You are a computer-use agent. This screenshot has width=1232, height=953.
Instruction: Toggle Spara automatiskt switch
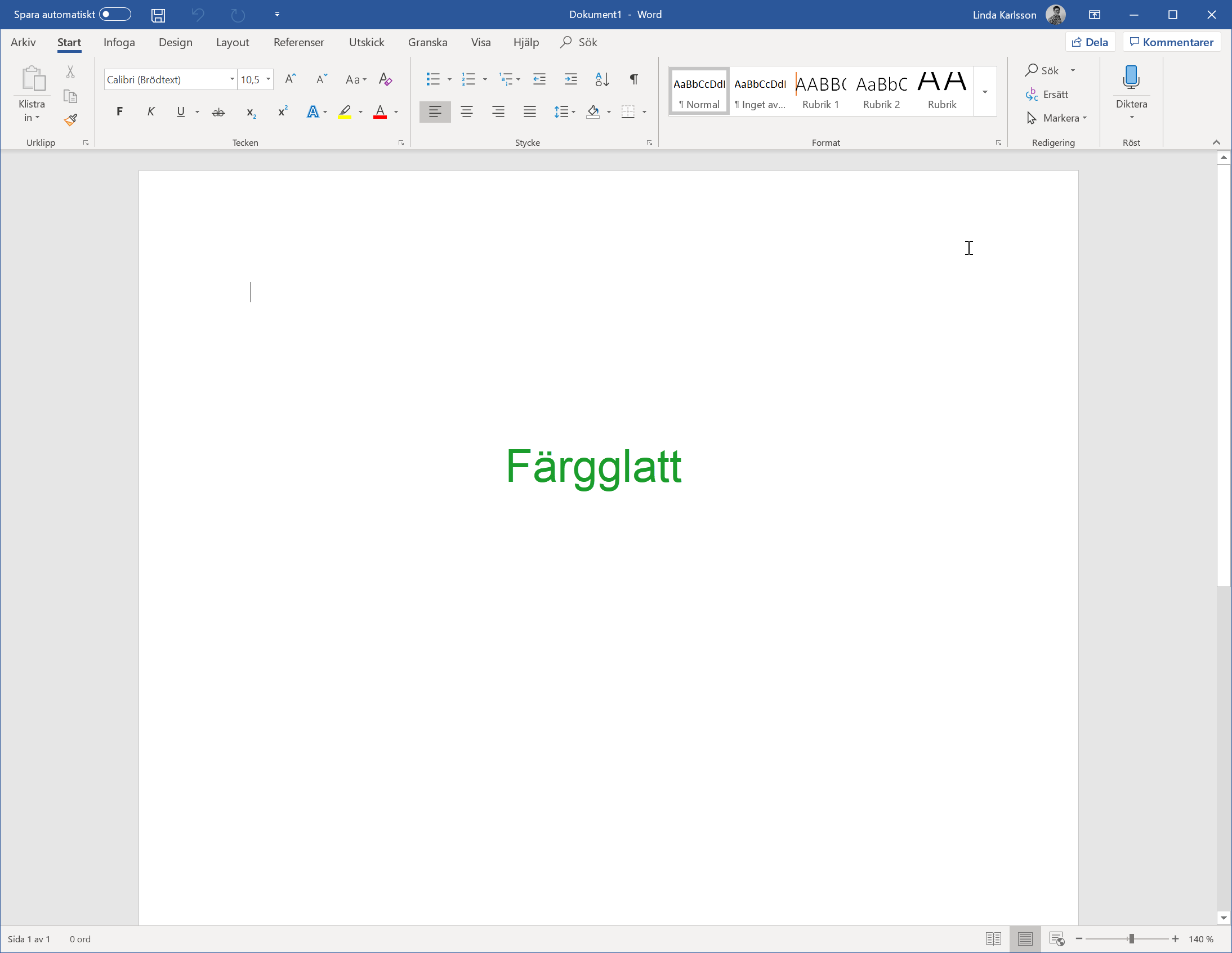tap(118, 13)
